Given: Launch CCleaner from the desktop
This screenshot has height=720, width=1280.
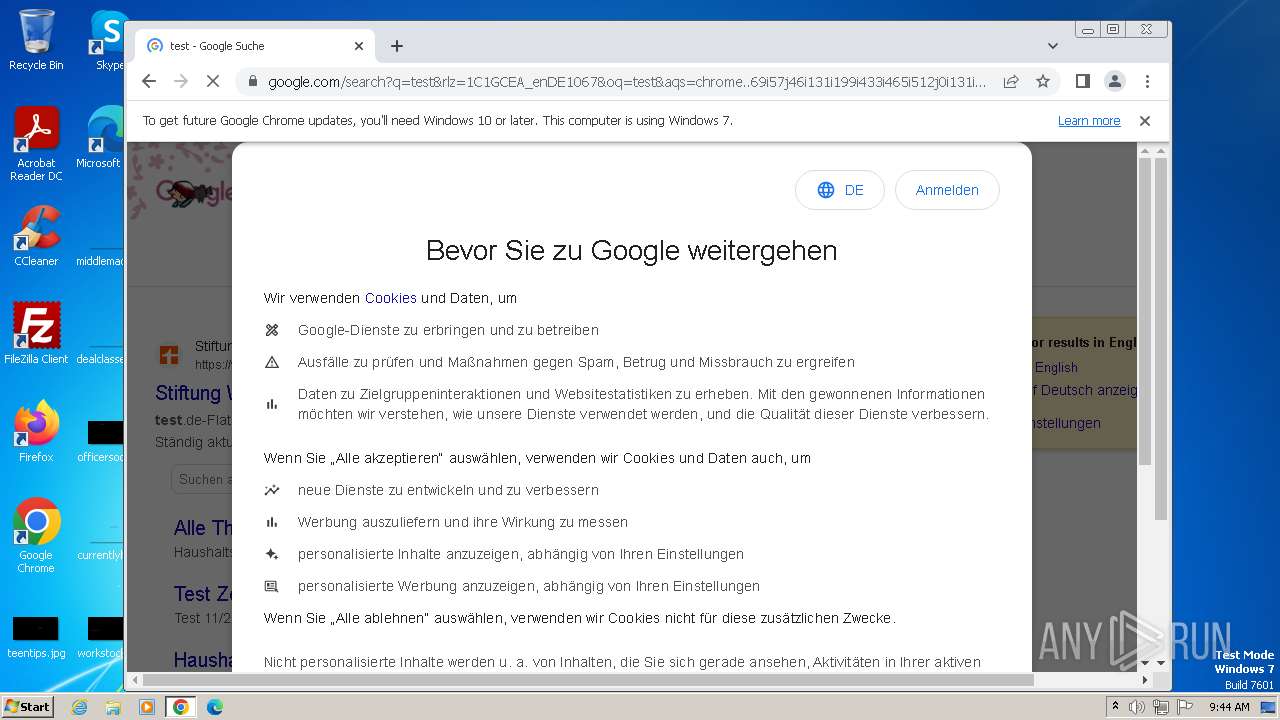Looking at the screenshot, I should (36, 237).
